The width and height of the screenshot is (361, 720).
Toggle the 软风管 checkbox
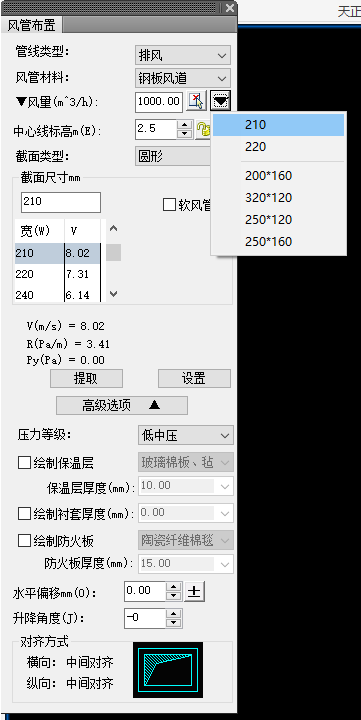point(169,205)
